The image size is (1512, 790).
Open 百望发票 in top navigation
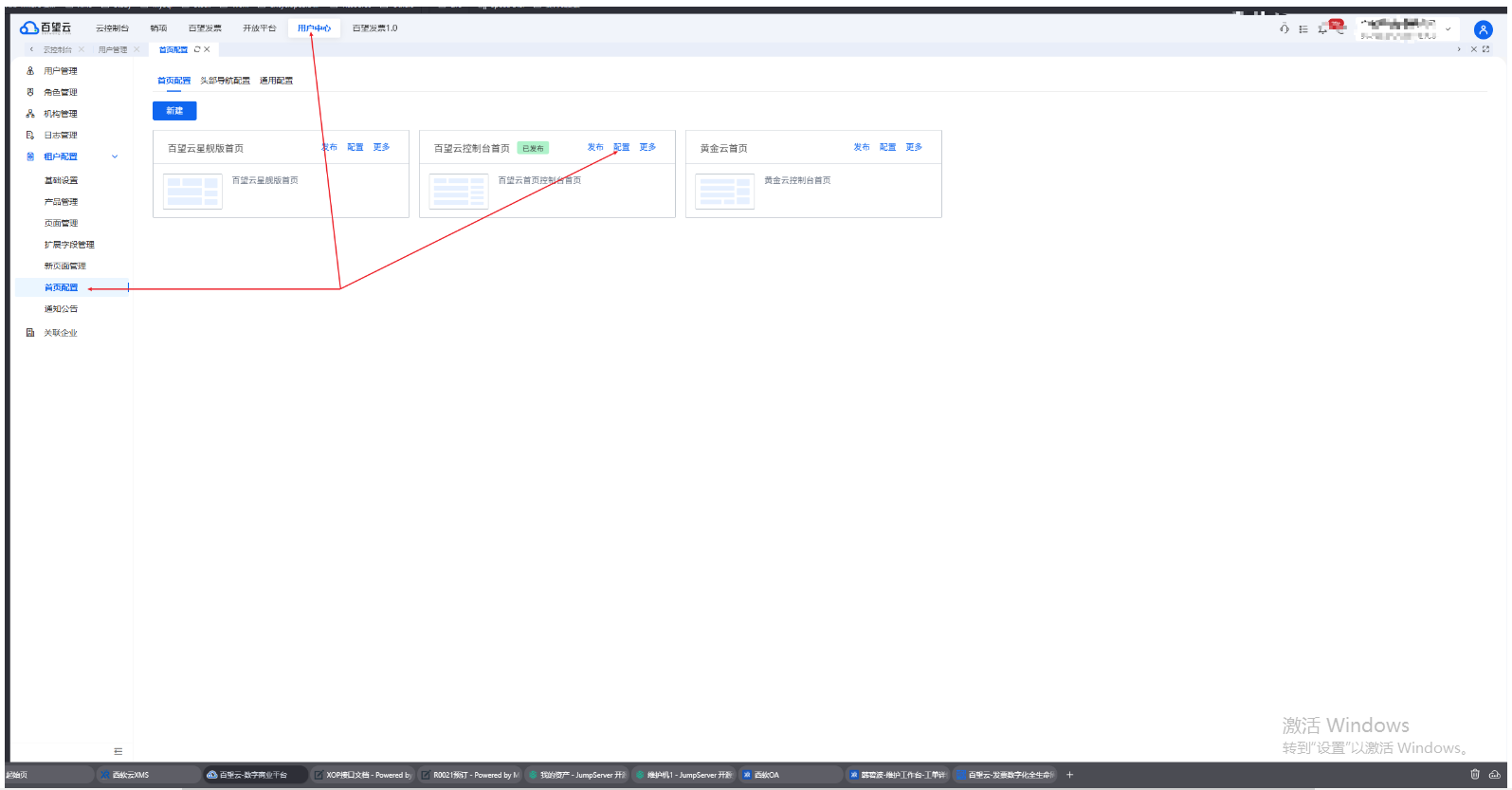coord(205,28)
